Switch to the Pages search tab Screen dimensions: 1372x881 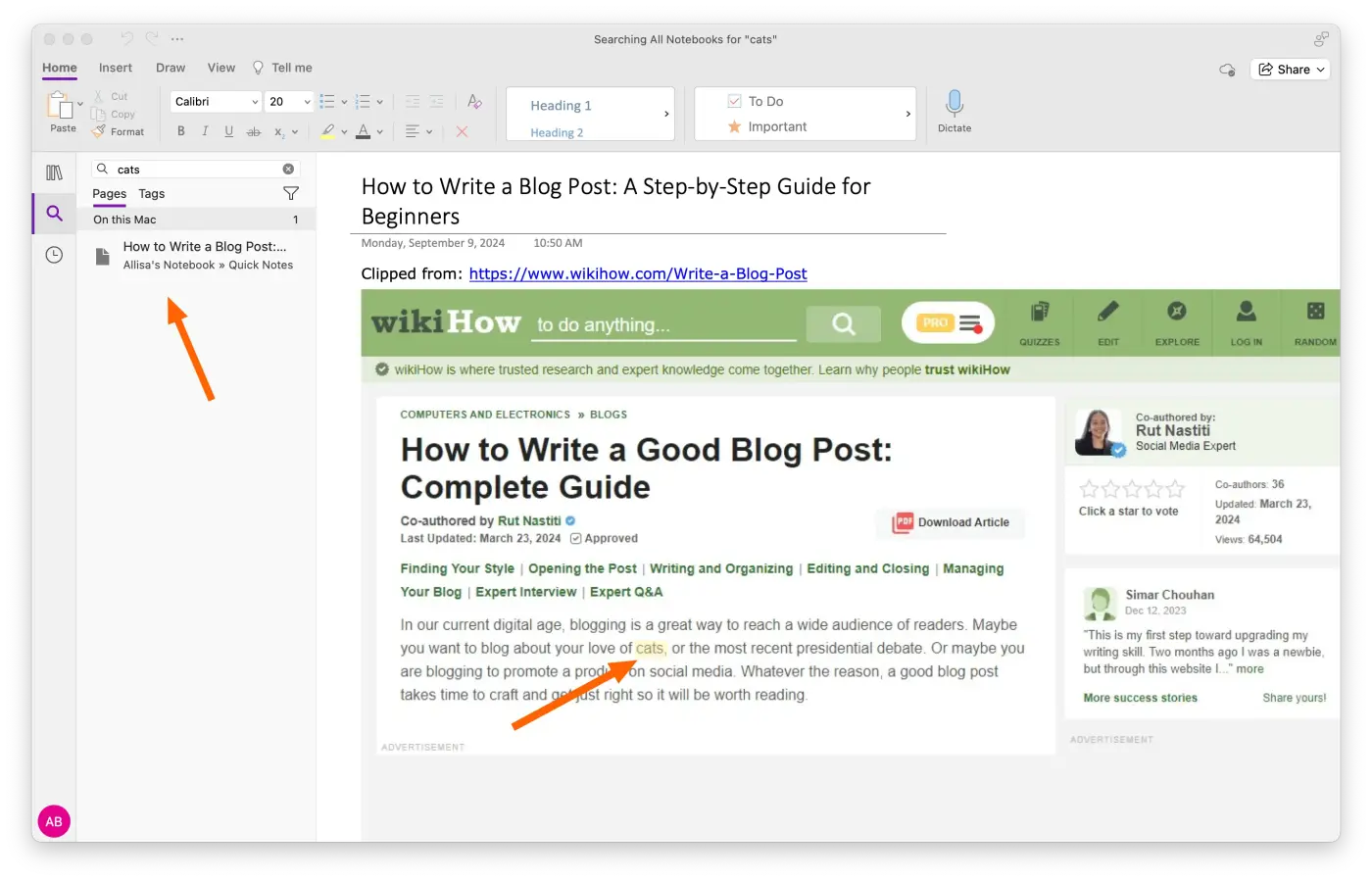[x=110, y=194]
